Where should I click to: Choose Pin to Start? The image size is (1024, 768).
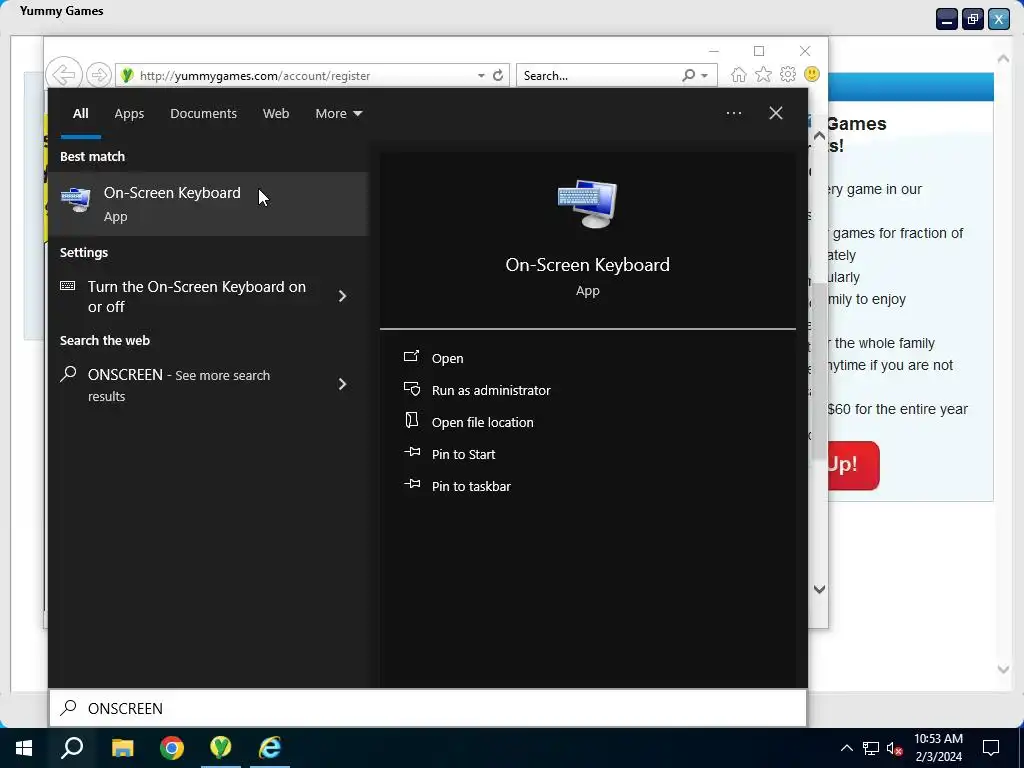pyautogui.click(x=463, y=455)
